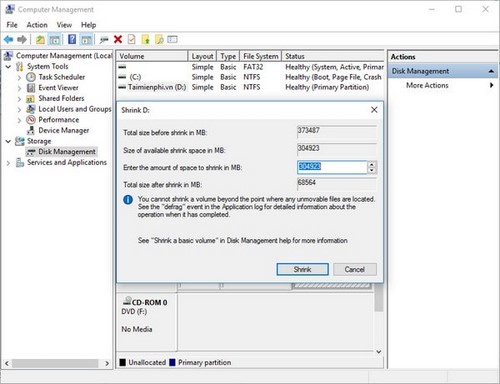
Task: Click the gray Forward arrow in toolbar
Action: point(22,40)
